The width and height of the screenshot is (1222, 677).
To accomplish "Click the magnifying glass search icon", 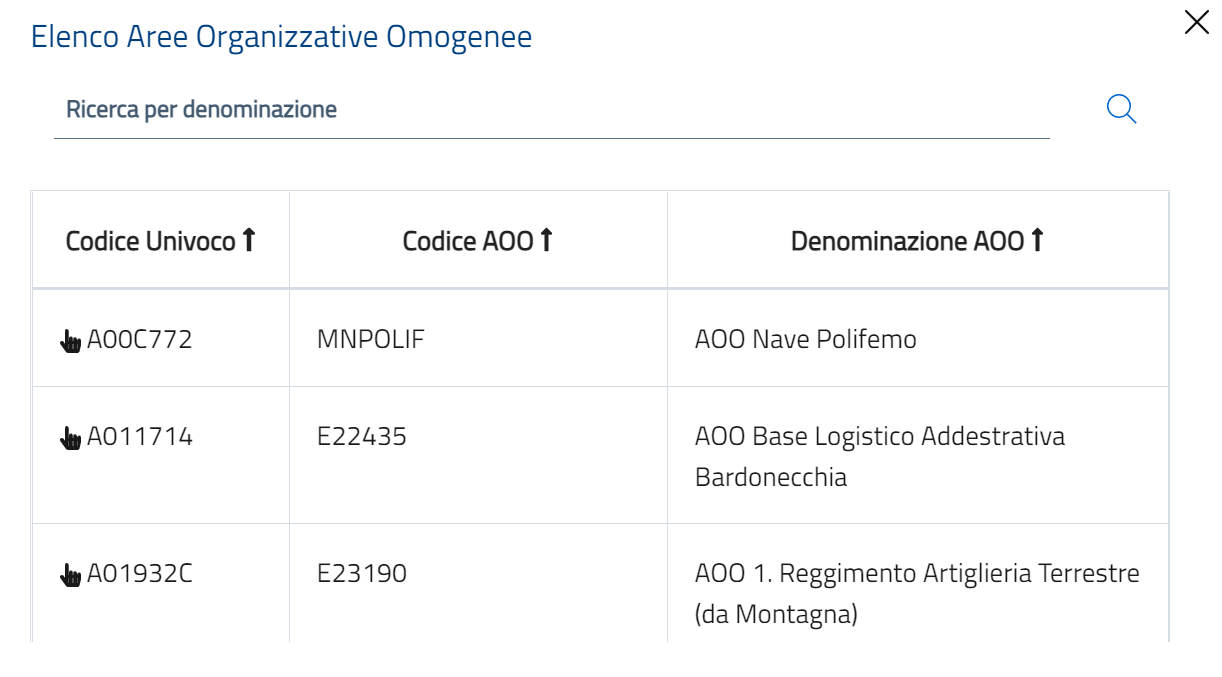I will (1120, 108).
